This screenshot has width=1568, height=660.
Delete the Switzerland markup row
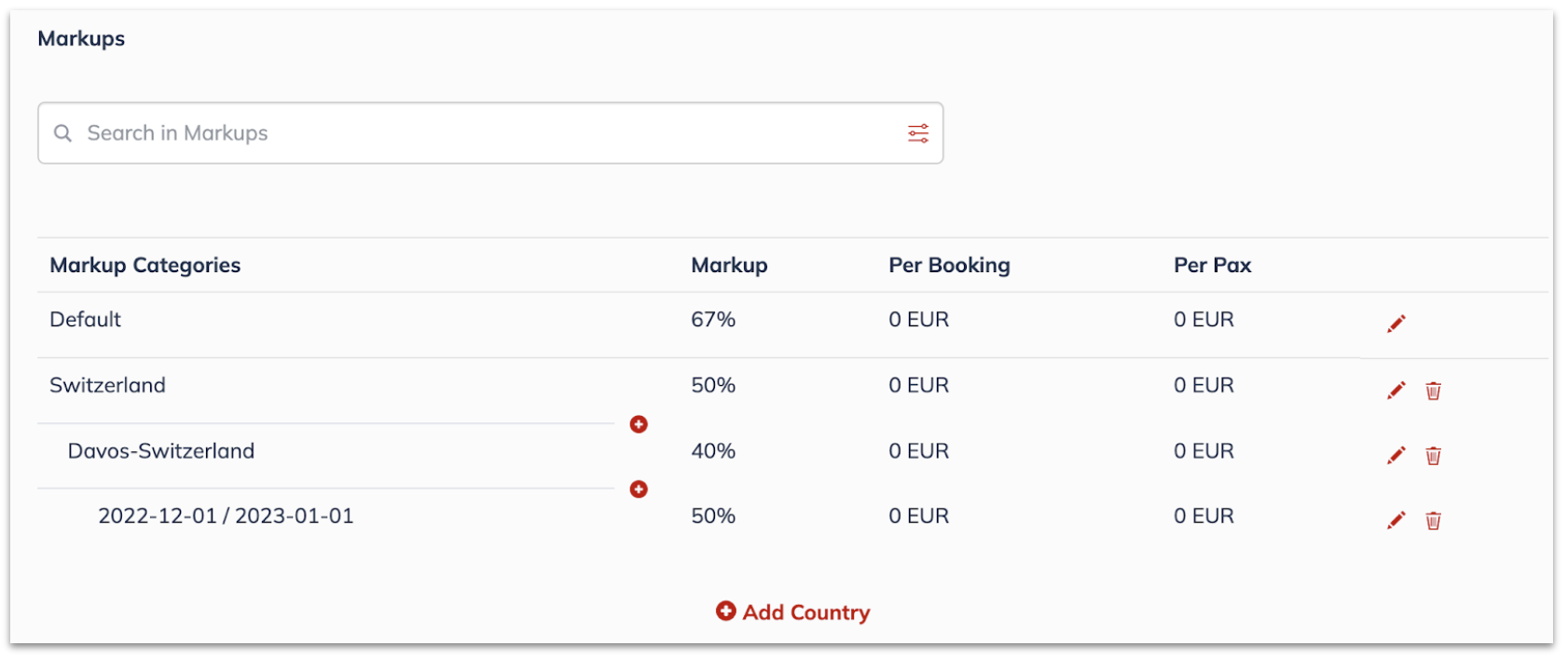coord(1433,391)
